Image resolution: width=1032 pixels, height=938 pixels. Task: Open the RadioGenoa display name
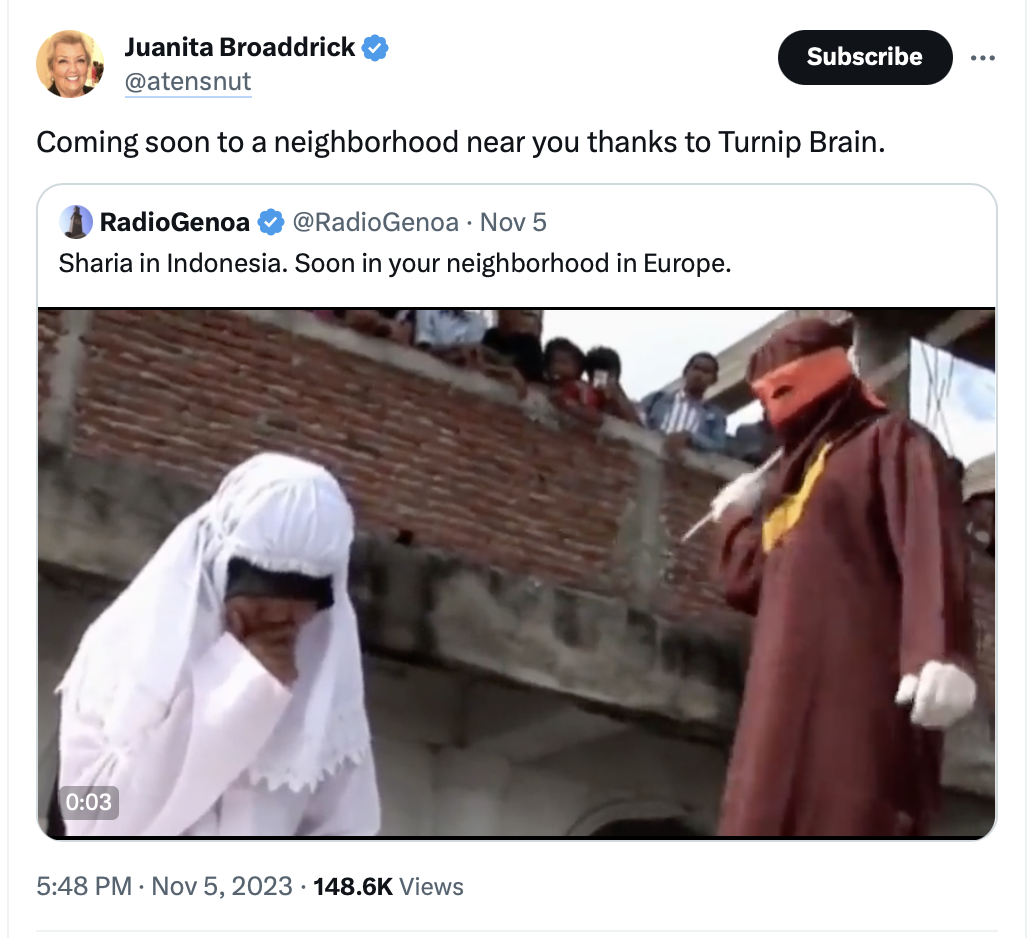(x=174, y=222)
